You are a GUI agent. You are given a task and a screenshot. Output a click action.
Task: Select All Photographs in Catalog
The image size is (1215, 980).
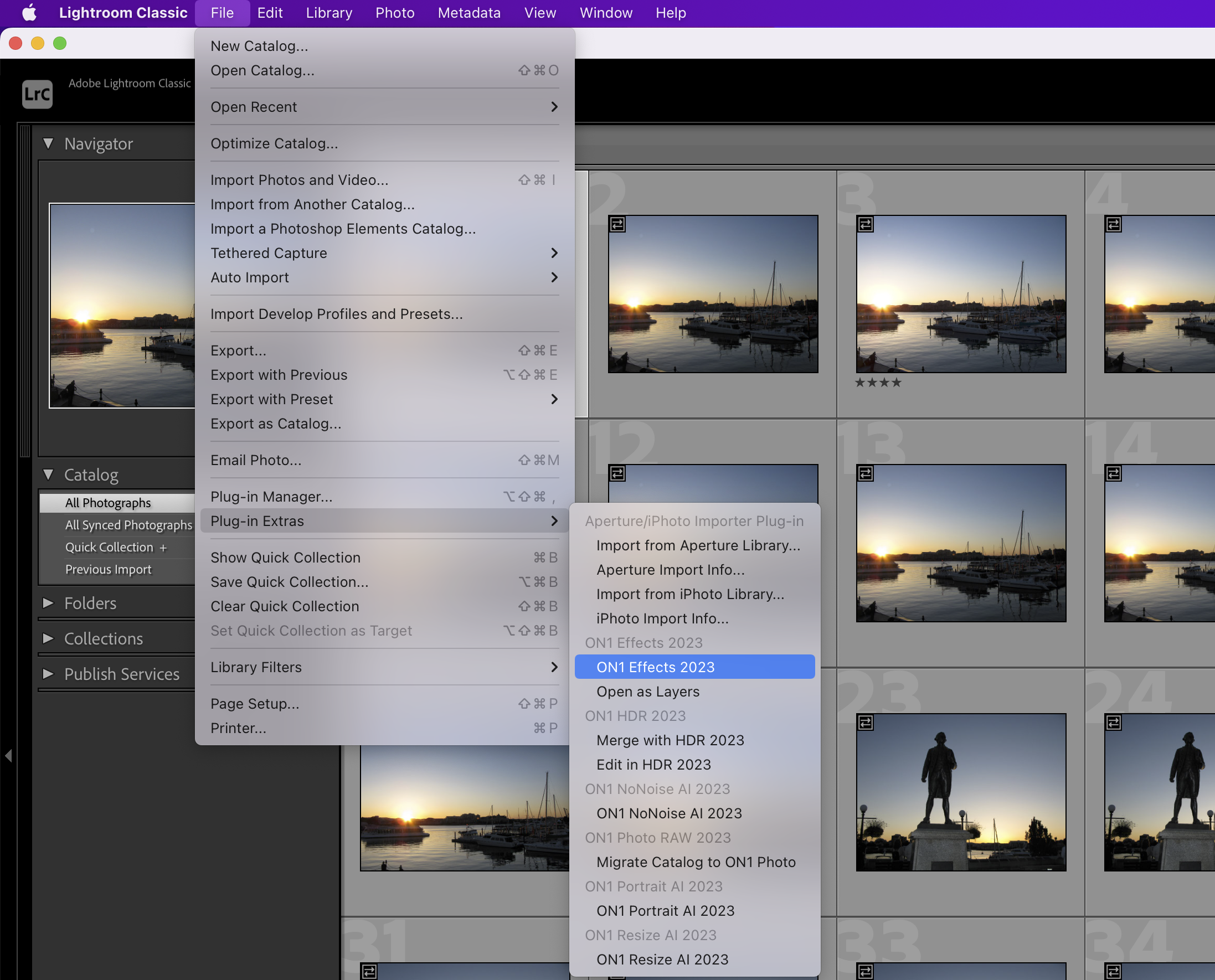(117, 502)
